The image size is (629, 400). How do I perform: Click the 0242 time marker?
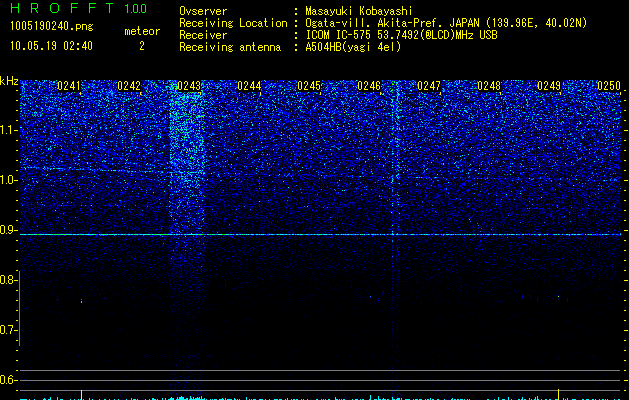point(129,86)
